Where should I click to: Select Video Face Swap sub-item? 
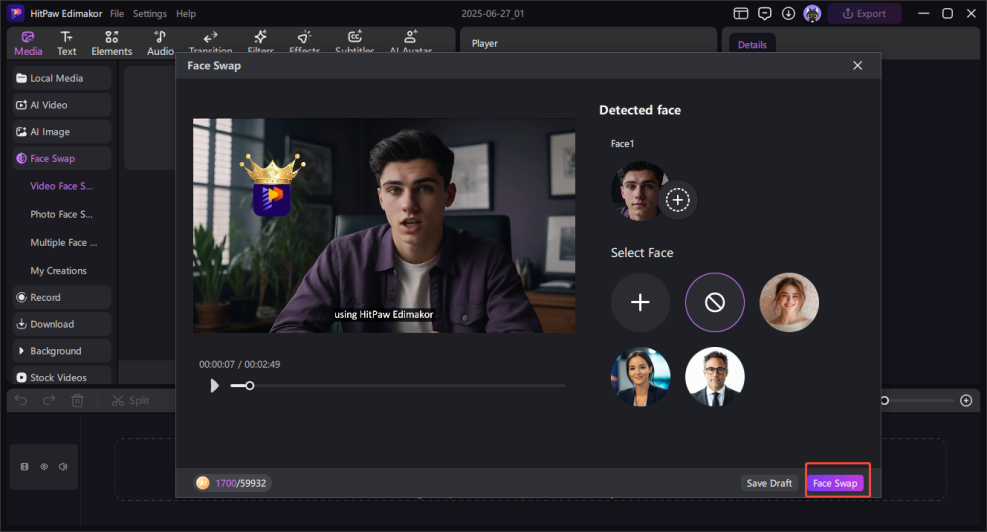(x=61, y=186)
